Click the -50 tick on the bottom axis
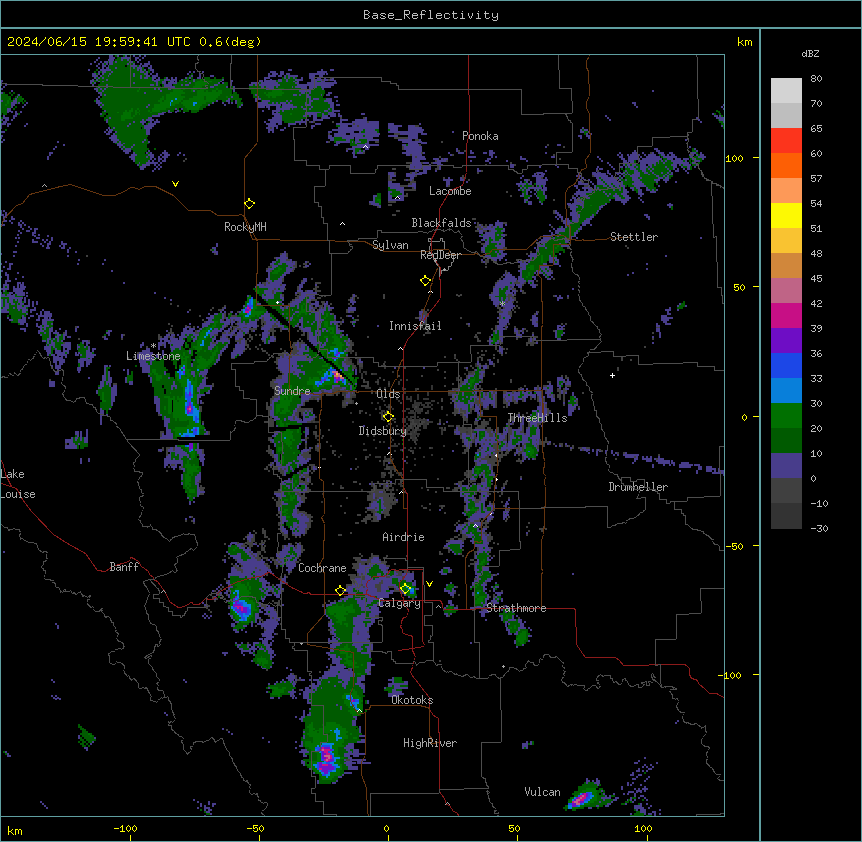The width and height of the screenshot is (862, 842). coord(255,829)
